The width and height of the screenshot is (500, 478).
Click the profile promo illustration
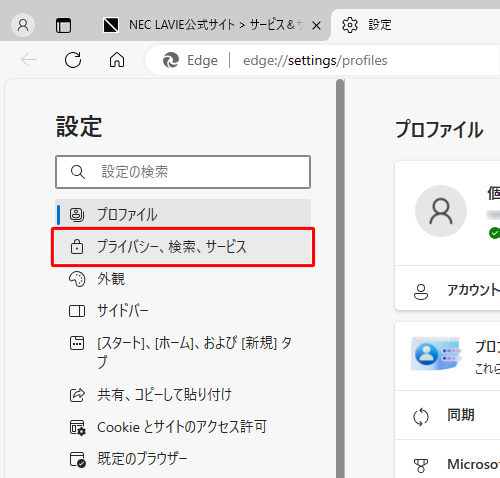(x=436, y=354)
